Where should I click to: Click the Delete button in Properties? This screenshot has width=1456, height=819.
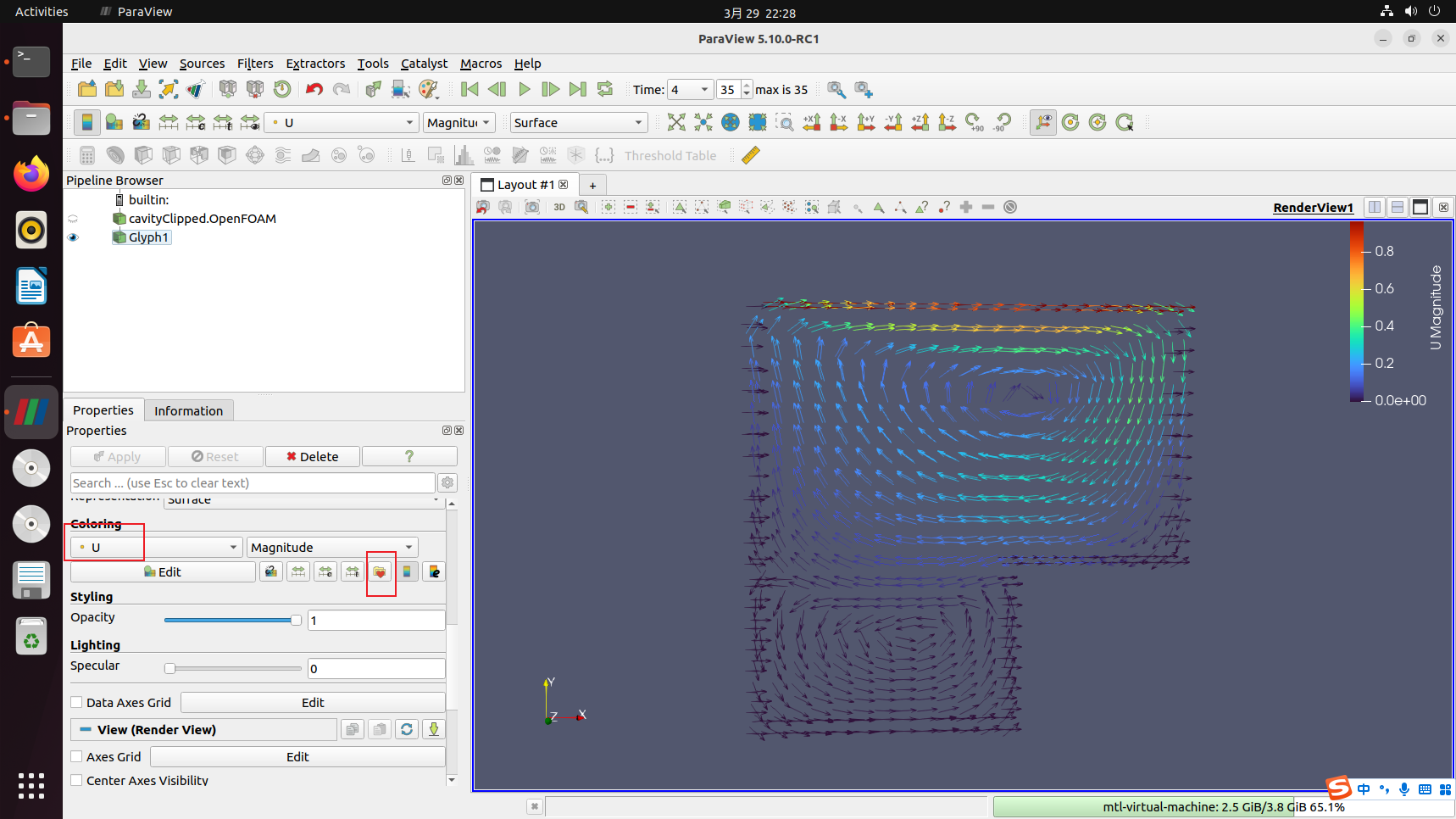(312, 456)
